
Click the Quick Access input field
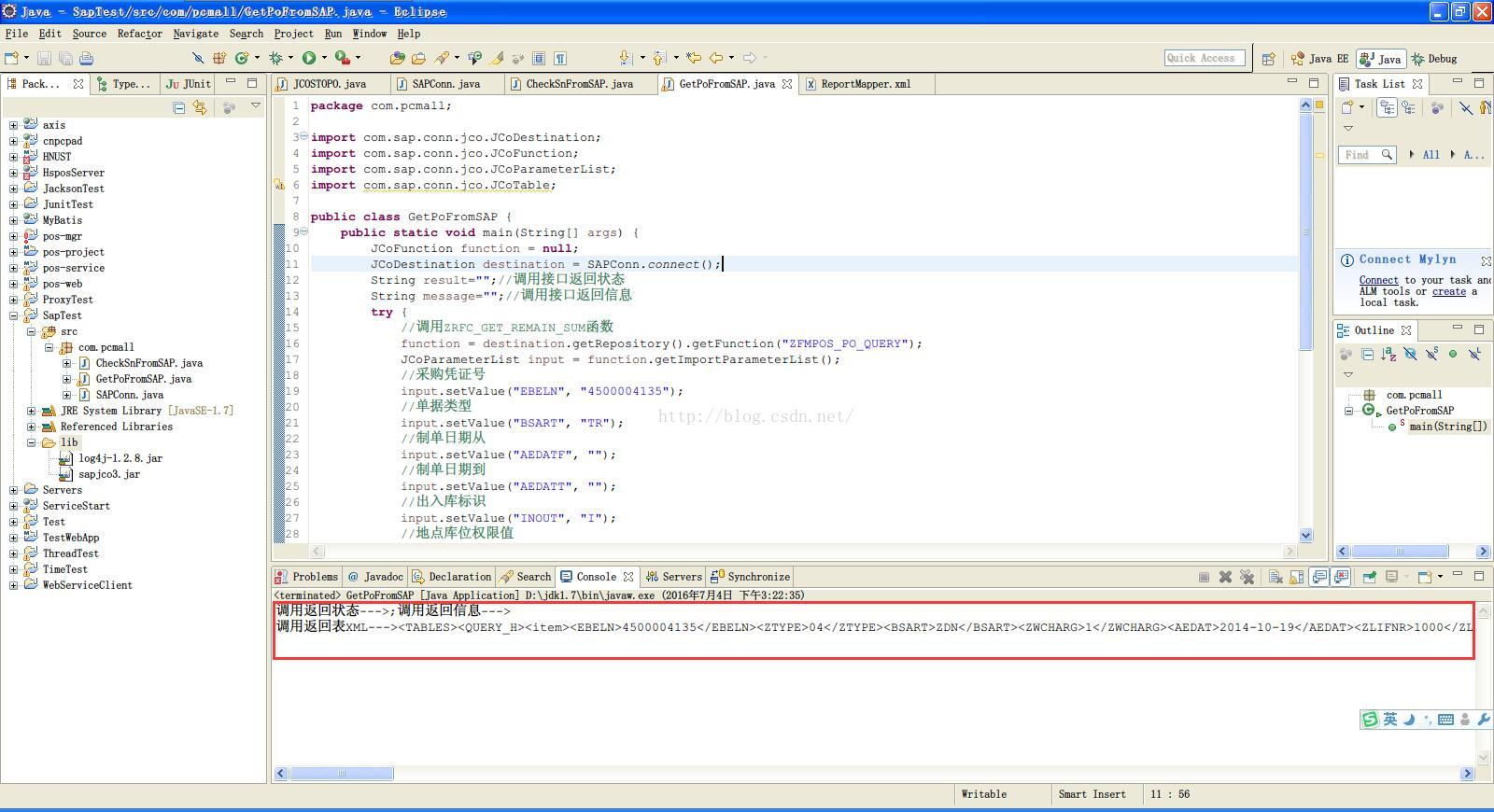pyautogui.click(x=1205, y=58)
